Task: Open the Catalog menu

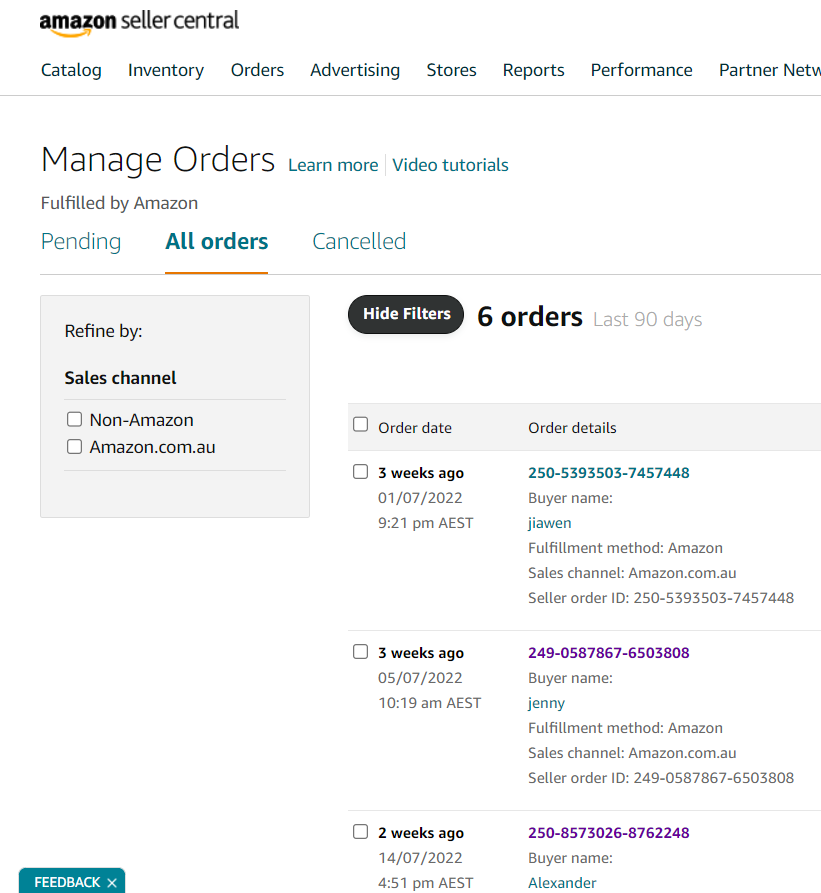Action: [x=71, y=70]
